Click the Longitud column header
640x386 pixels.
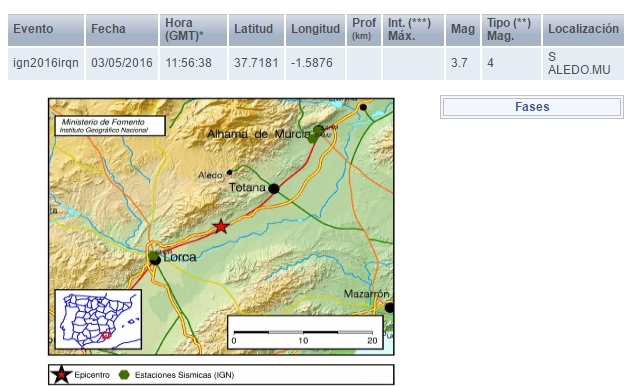pyautogui.click(x=315, y=29)
